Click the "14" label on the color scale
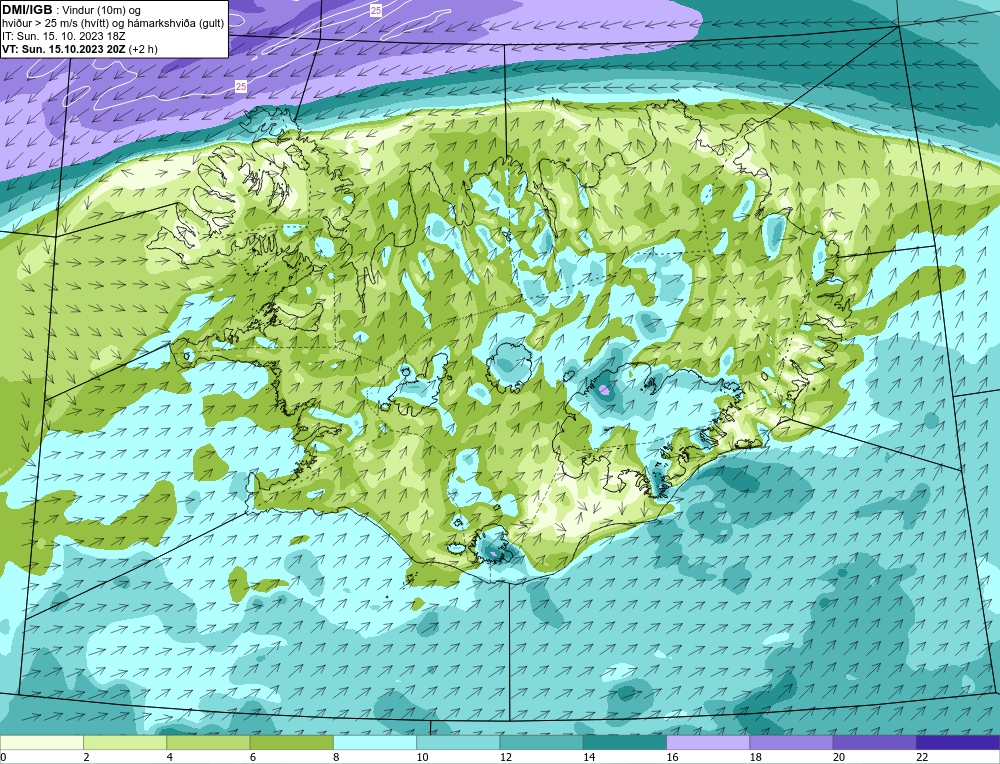1000x764 pixels. click(x=589, y=757)
